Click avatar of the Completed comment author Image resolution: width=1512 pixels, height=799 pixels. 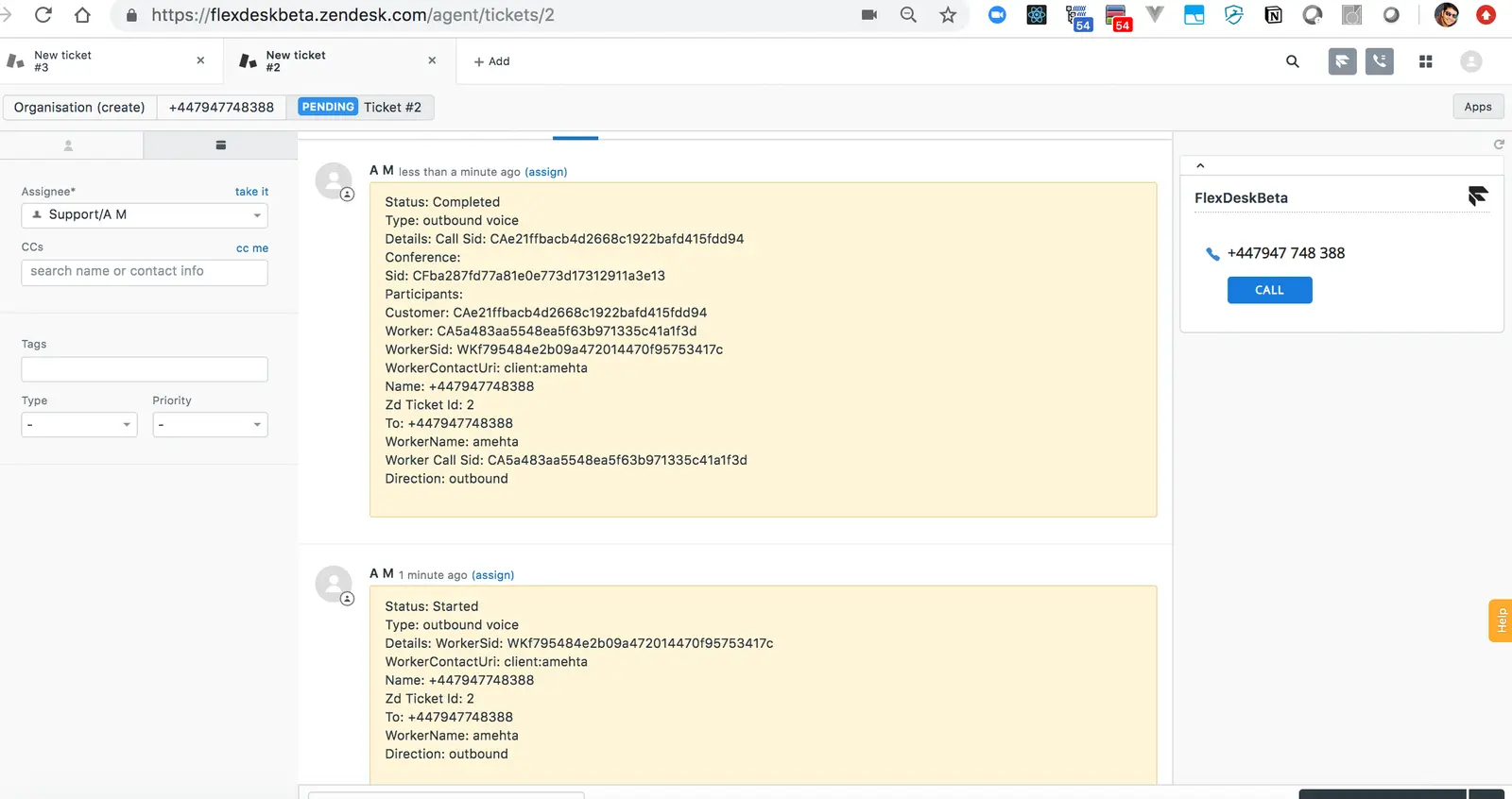coord(334,180)
